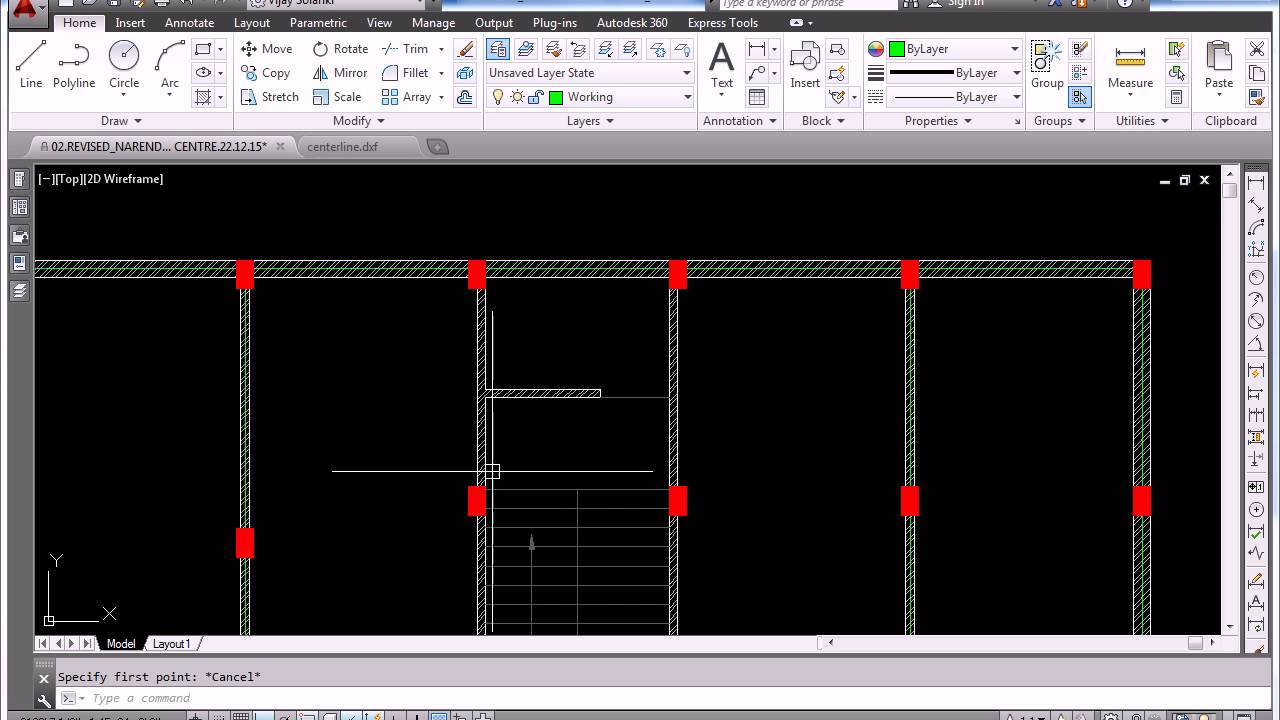1280x720 pixels.
Task: Toggle lock icon for Working layer
Action: 535,96
